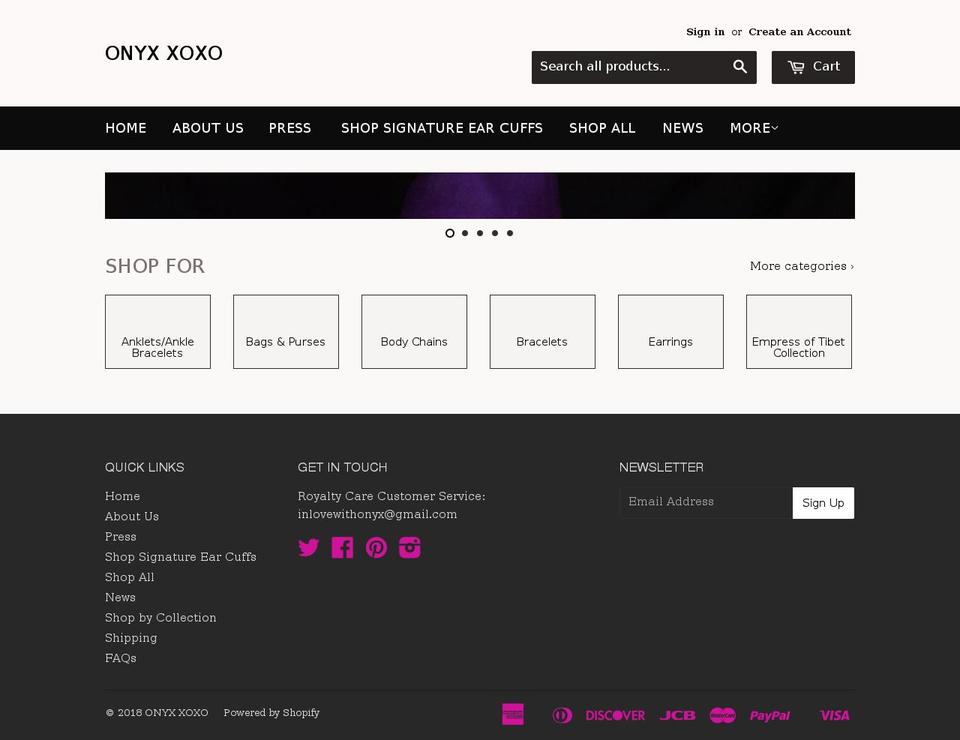Click footer Shop All quick link
960x740 pixels.
129,577
